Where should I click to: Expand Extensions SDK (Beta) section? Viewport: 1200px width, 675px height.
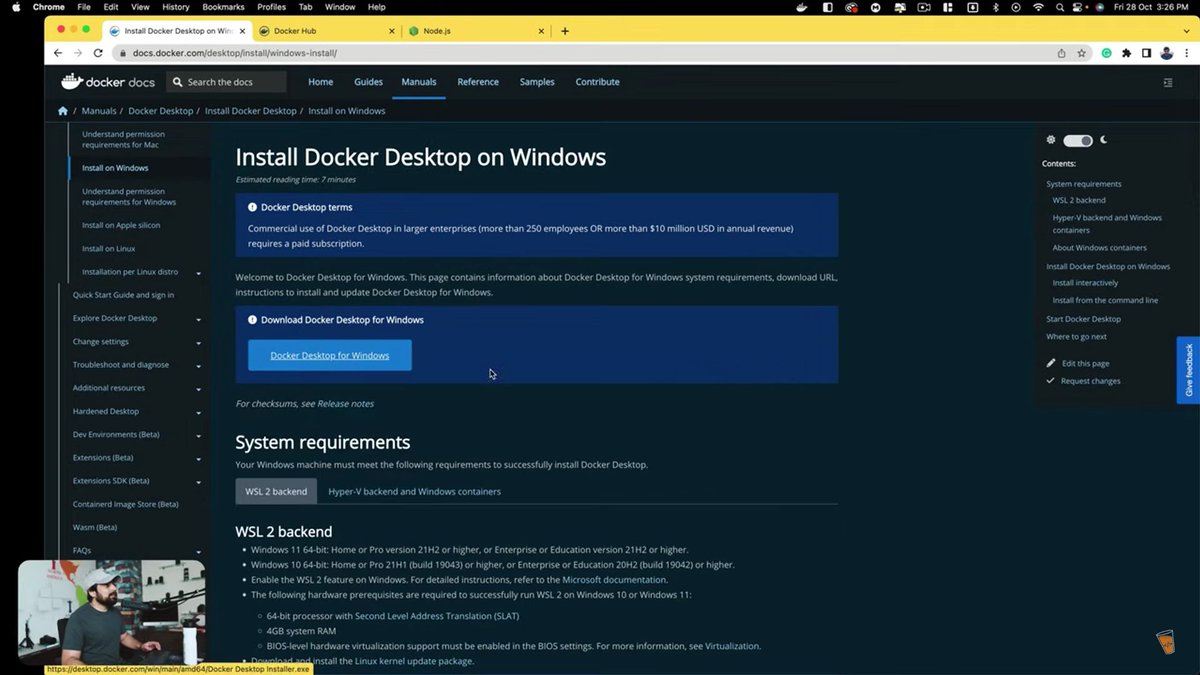click(199, 481)
